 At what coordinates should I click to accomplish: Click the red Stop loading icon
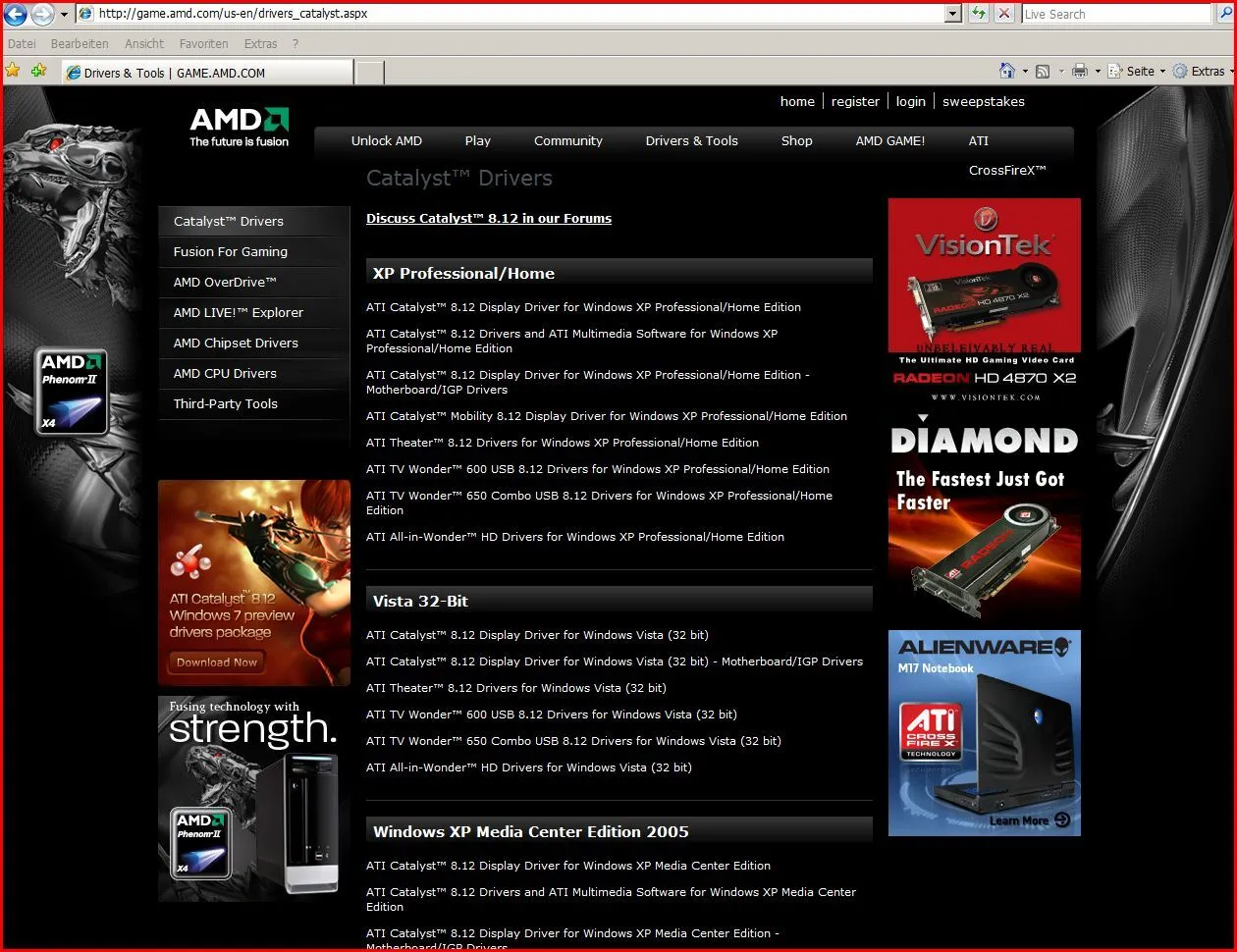pos(1004,14)
